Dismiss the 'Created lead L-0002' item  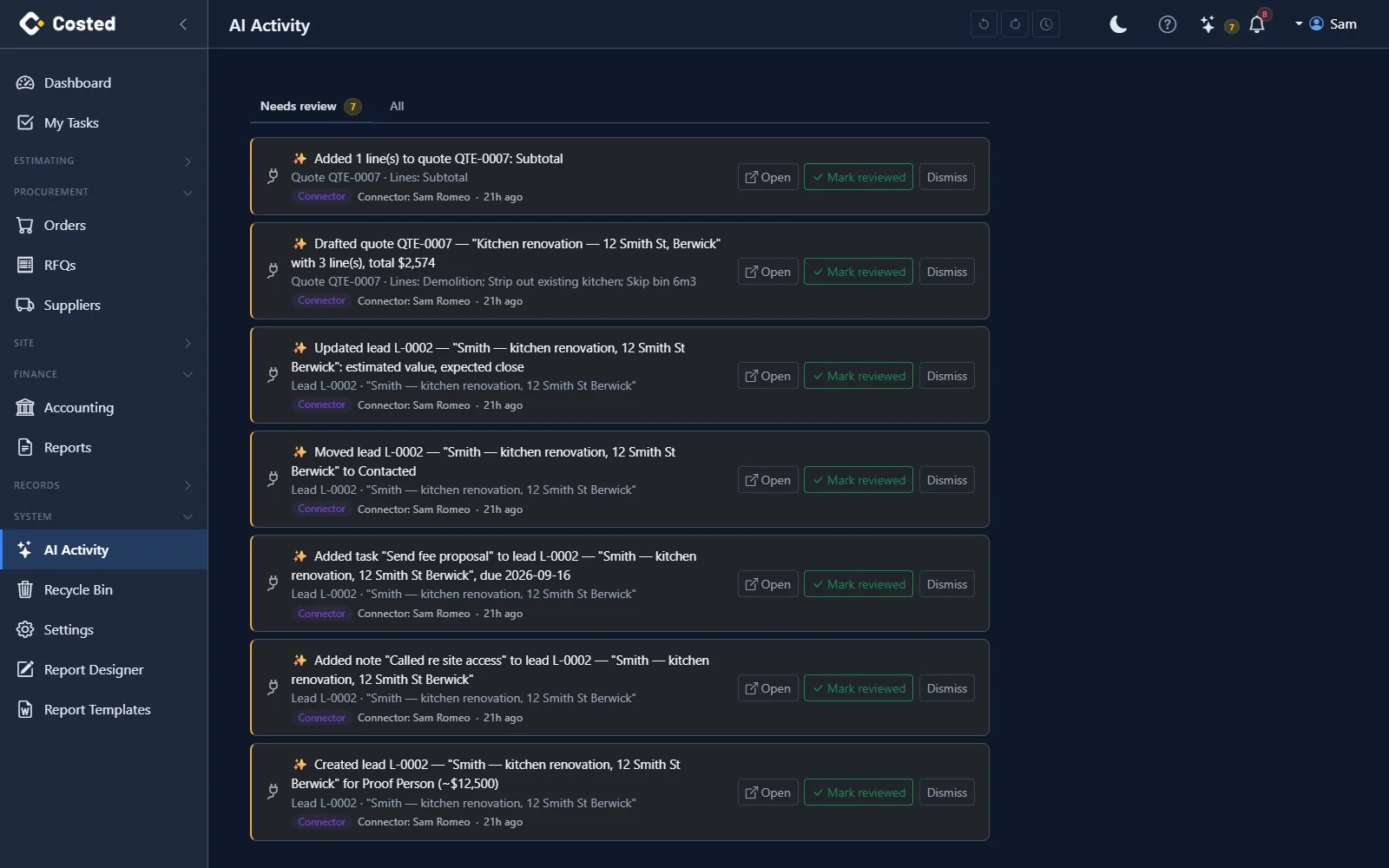tap(946, 792)
